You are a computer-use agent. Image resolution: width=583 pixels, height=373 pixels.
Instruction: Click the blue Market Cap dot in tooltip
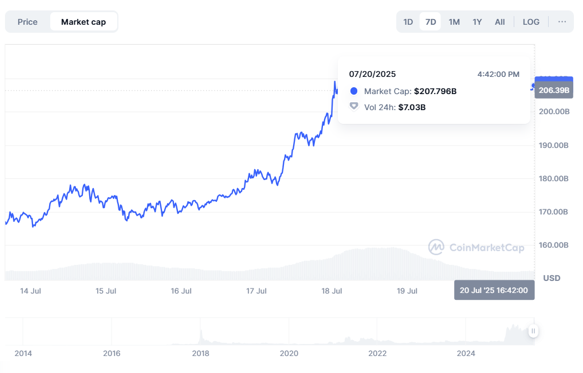(x=354, y=91)
